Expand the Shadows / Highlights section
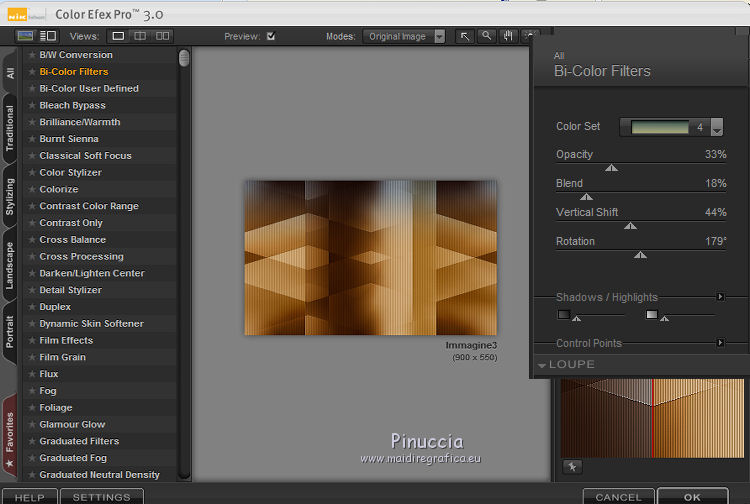Image resolution: width=750 pixels, height=504 pixels. click(x=720, y=297)
